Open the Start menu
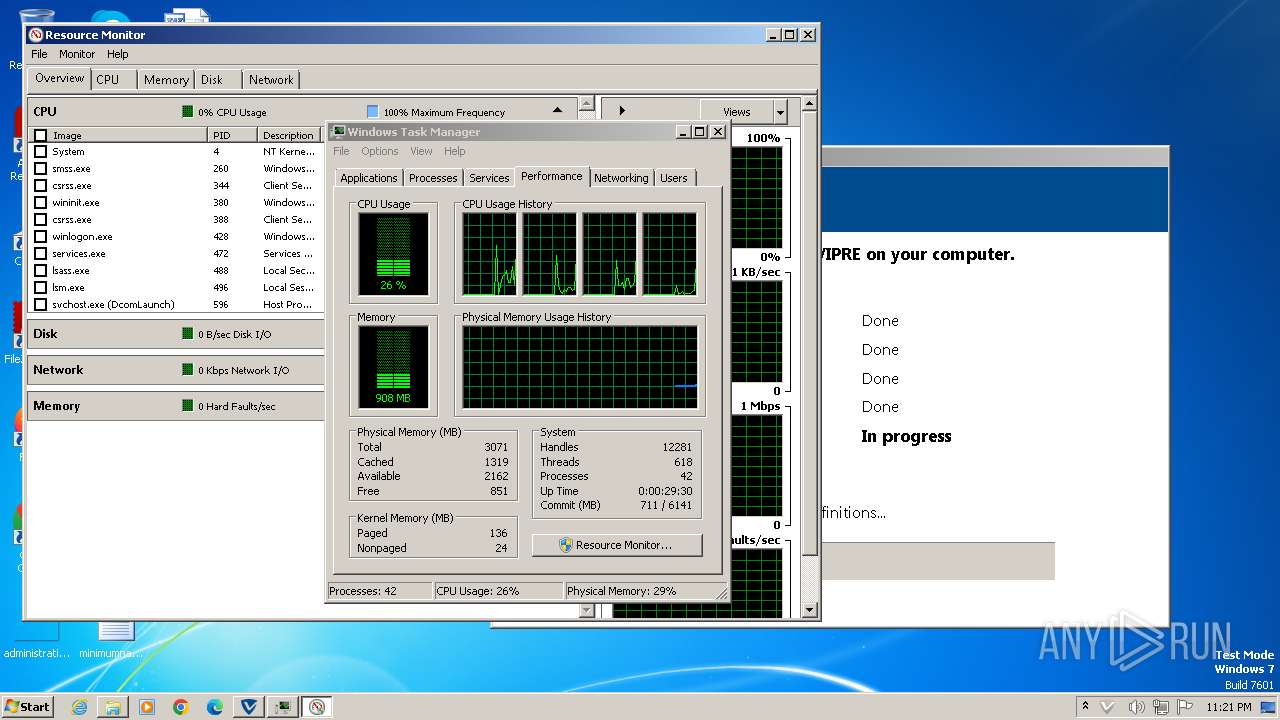Image resolution: width=1280 pixels, height=720 pixels. [27, 707]
